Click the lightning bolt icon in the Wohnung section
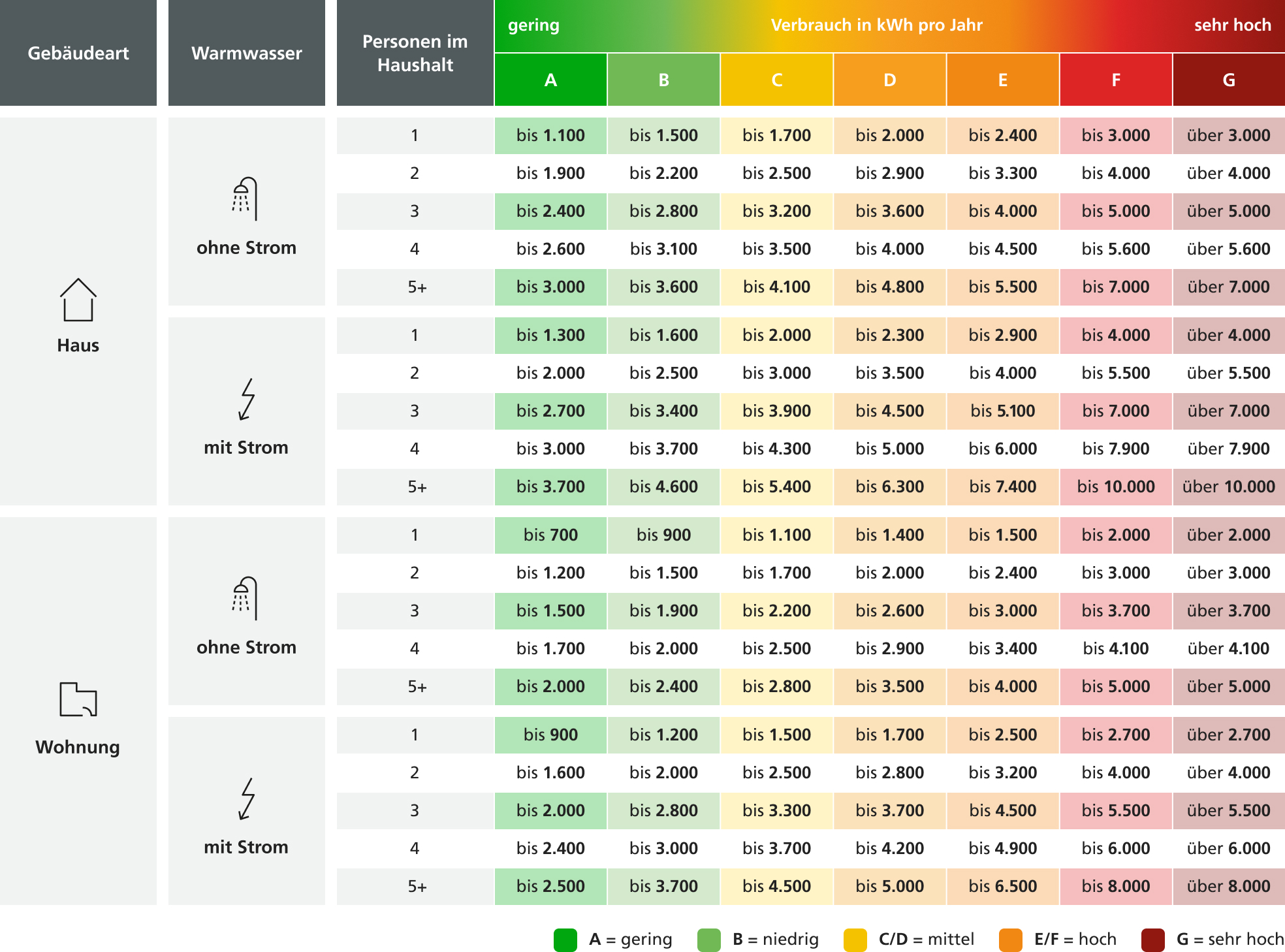1285x952 pixels. tap(247, 799)
